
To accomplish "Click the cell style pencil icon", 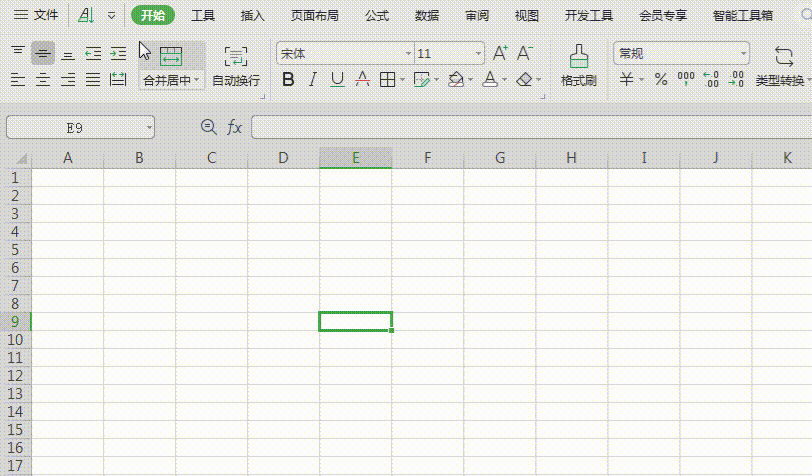I will tap(422, 79).
